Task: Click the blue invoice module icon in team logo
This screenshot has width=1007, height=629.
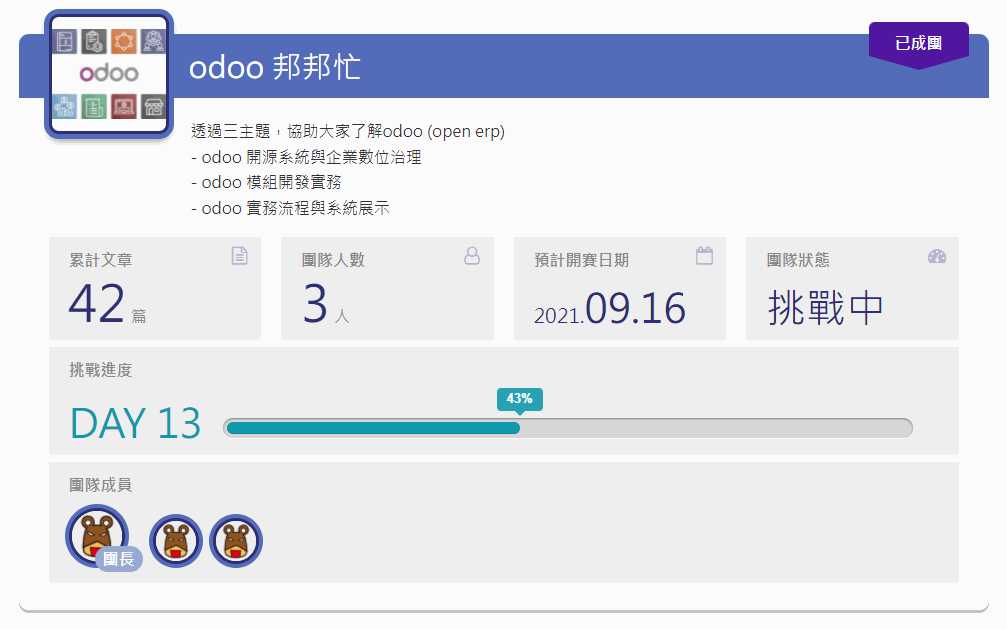Action: (65, 41)
